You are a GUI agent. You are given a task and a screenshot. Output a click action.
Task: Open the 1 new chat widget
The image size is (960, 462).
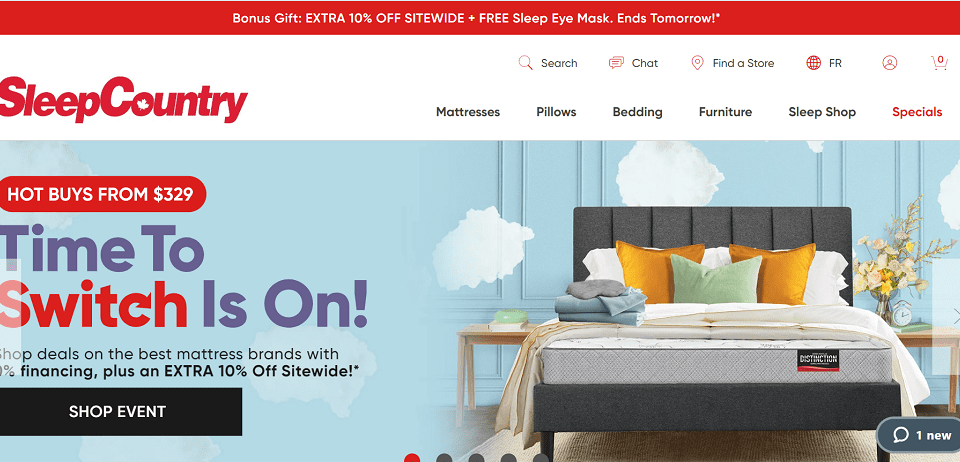click(x=920, y=435)
